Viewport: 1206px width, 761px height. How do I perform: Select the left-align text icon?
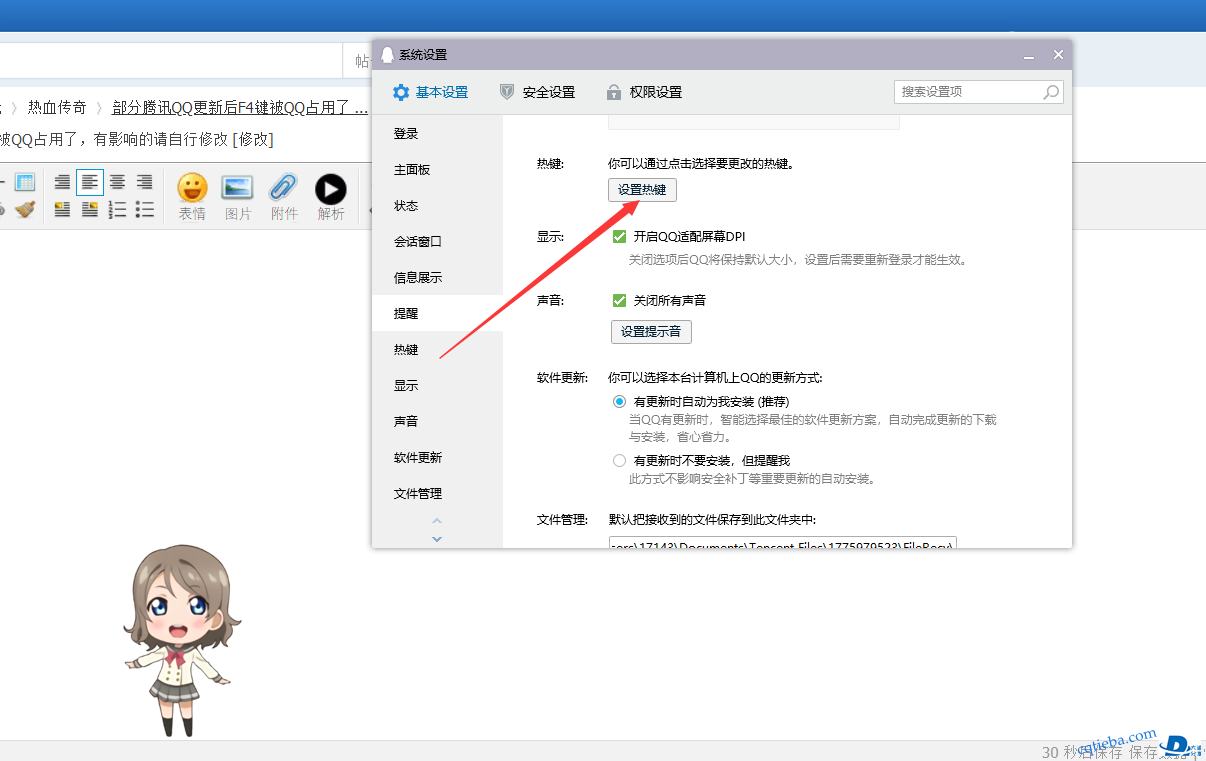click(x=90, y=183)
